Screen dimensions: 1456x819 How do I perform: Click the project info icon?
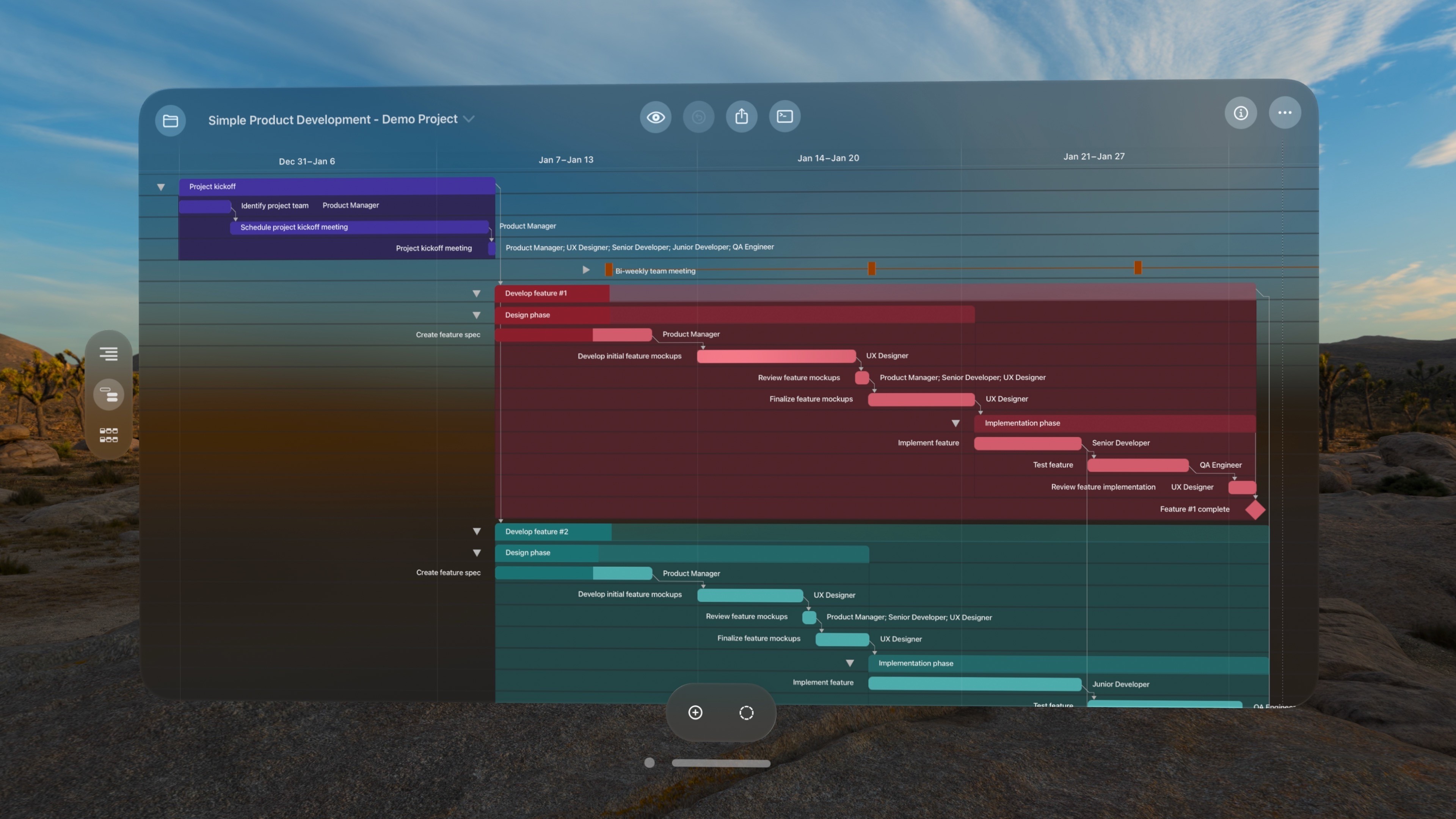(1241, 113)
